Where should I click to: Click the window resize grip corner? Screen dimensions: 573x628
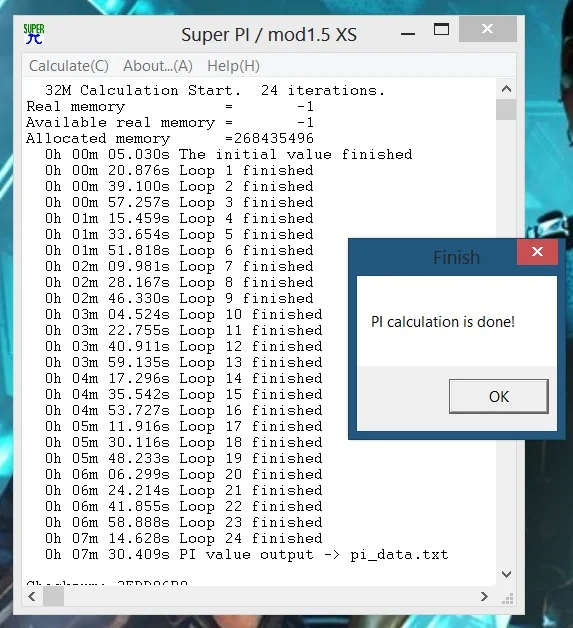coord(507,598)
